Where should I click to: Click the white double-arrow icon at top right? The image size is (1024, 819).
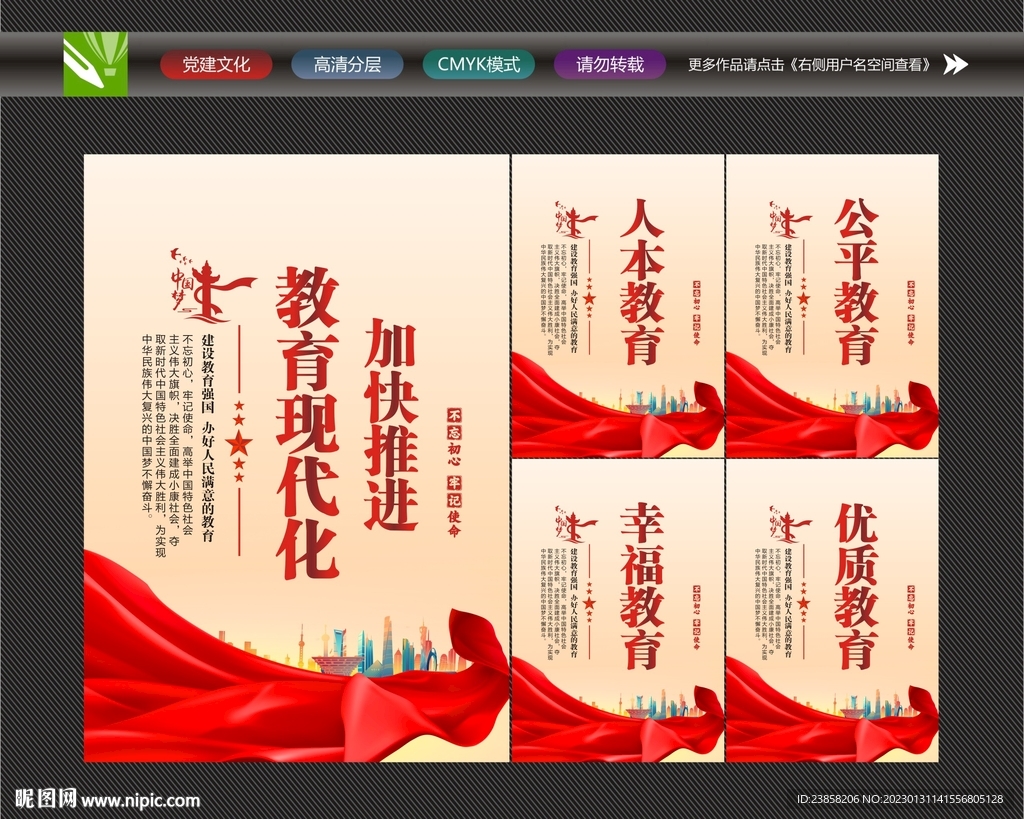(x=957, y=64)
